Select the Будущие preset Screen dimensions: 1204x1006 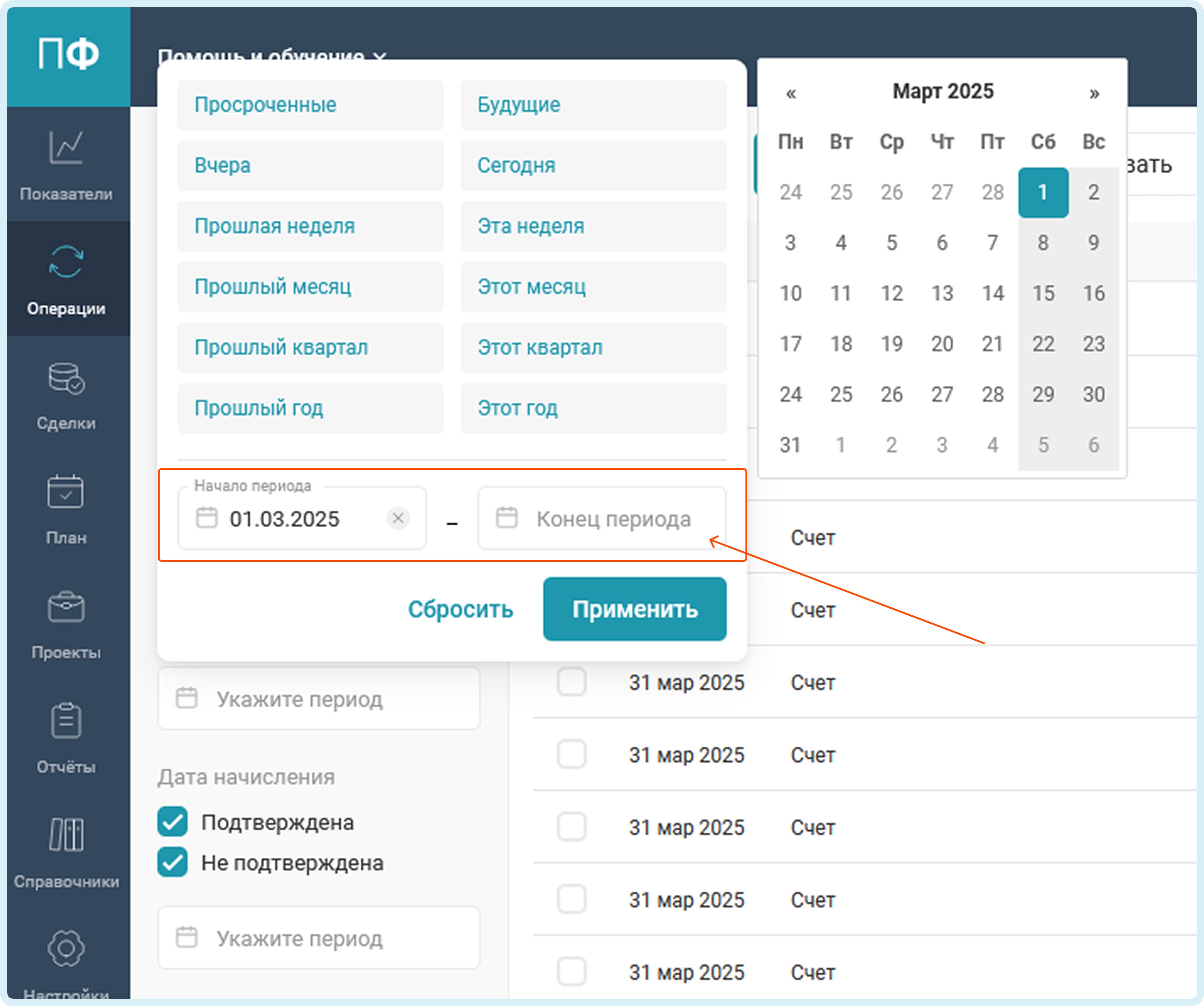coord(593,105)
